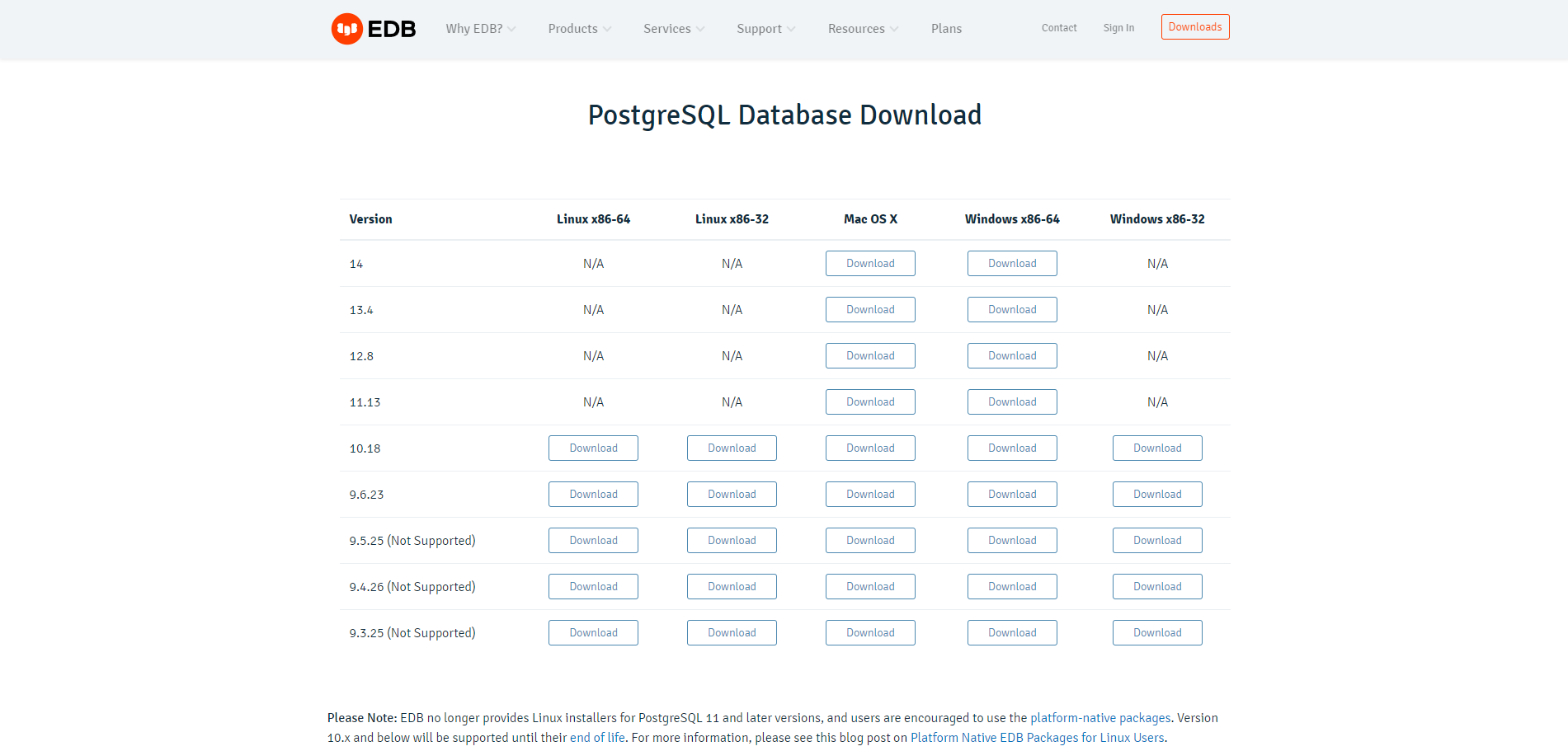Screen dimensions: 1568x751
Task: Download version 9.3.25 for Windows x86-32
Action: coord(1157,633)
